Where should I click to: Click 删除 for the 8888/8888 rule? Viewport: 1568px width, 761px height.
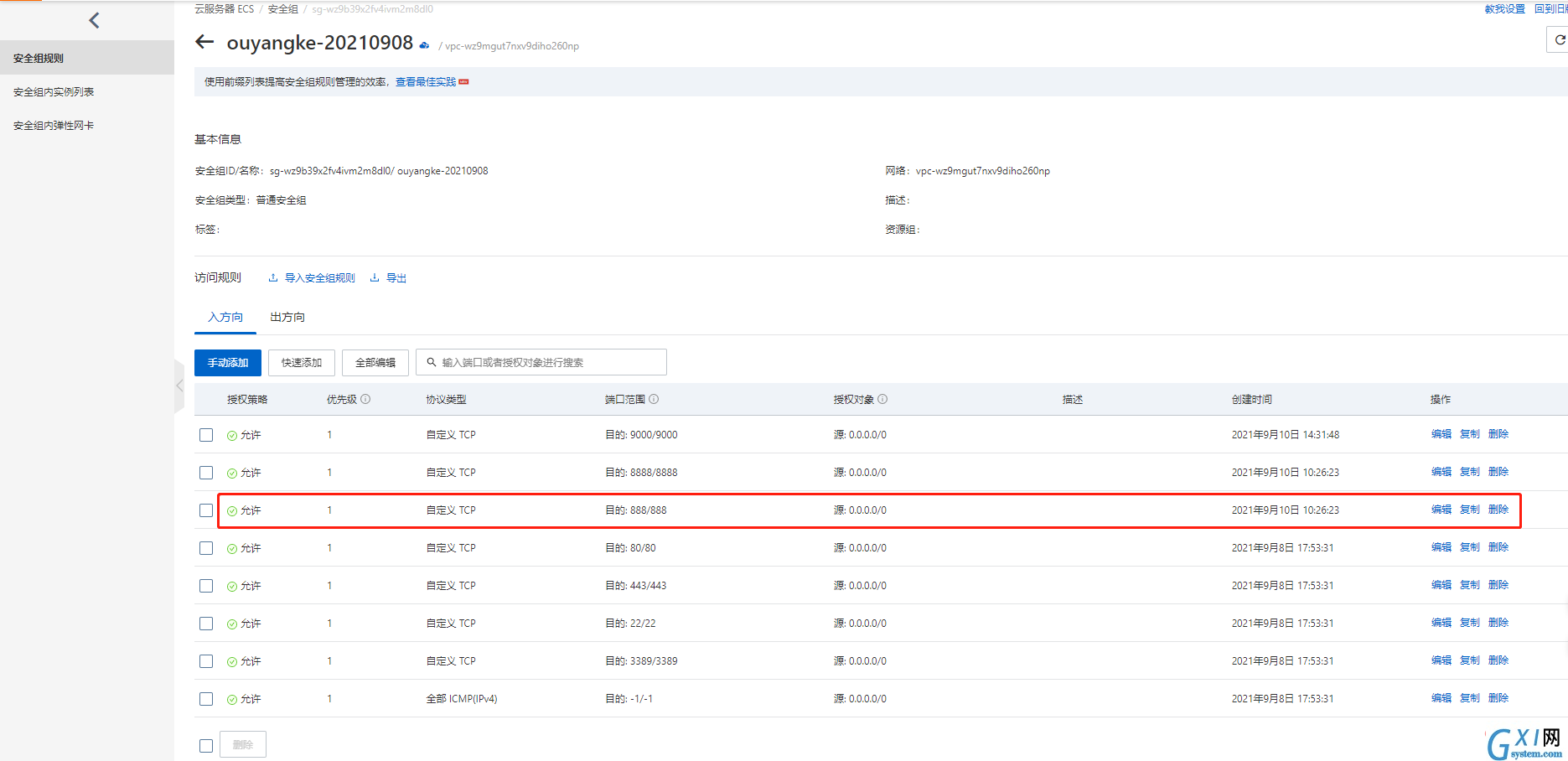click(x=1498, y=472)
